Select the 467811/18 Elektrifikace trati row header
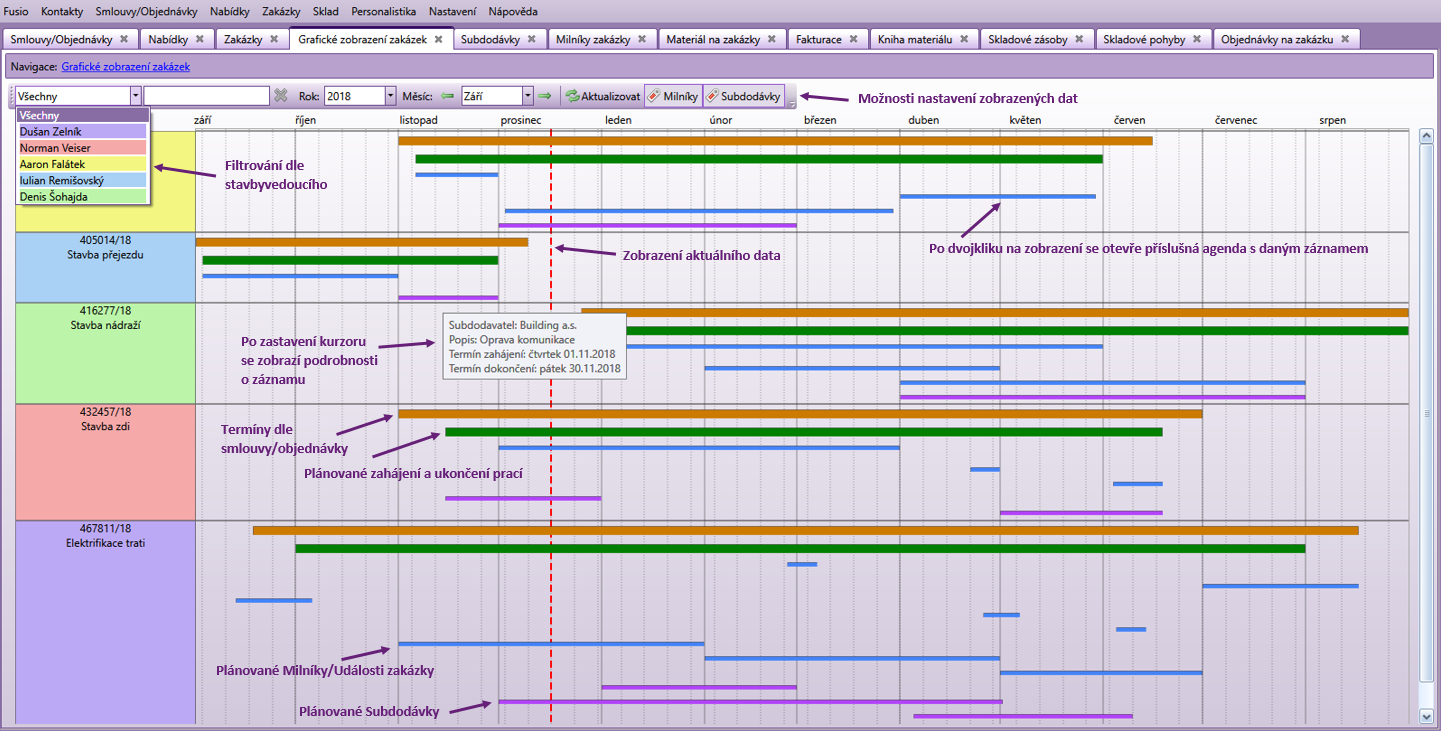The width and height of the screenshot is (1441, 731). pyautogui.click(x=105, y=621)
